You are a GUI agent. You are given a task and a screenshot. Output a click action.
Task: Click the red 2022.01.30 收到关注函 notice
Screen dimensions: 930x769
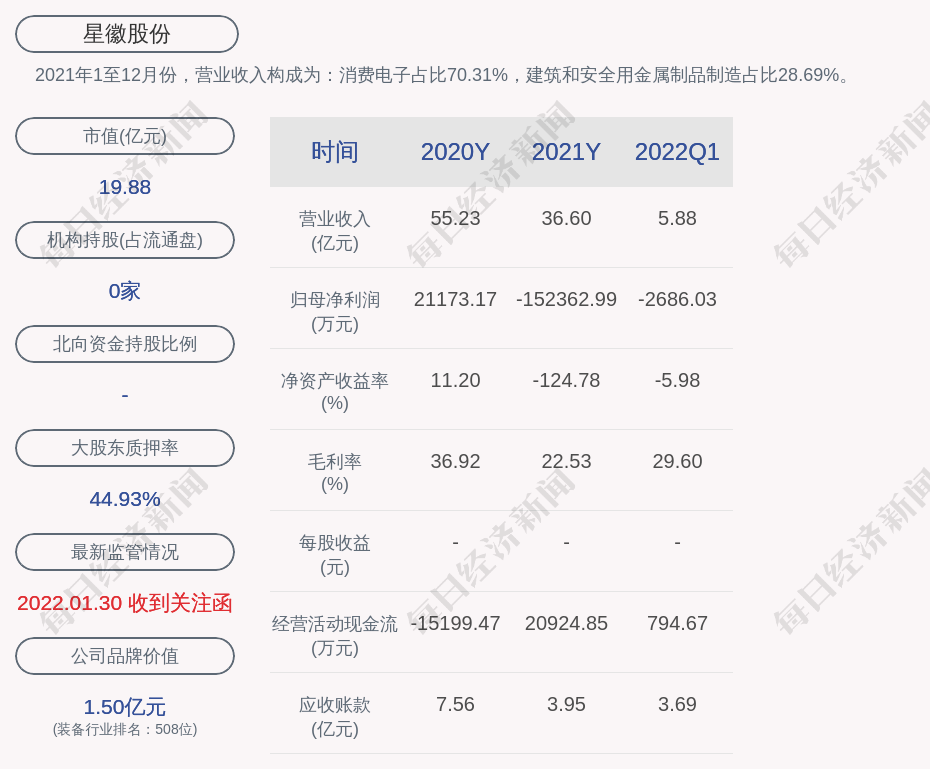125,604
